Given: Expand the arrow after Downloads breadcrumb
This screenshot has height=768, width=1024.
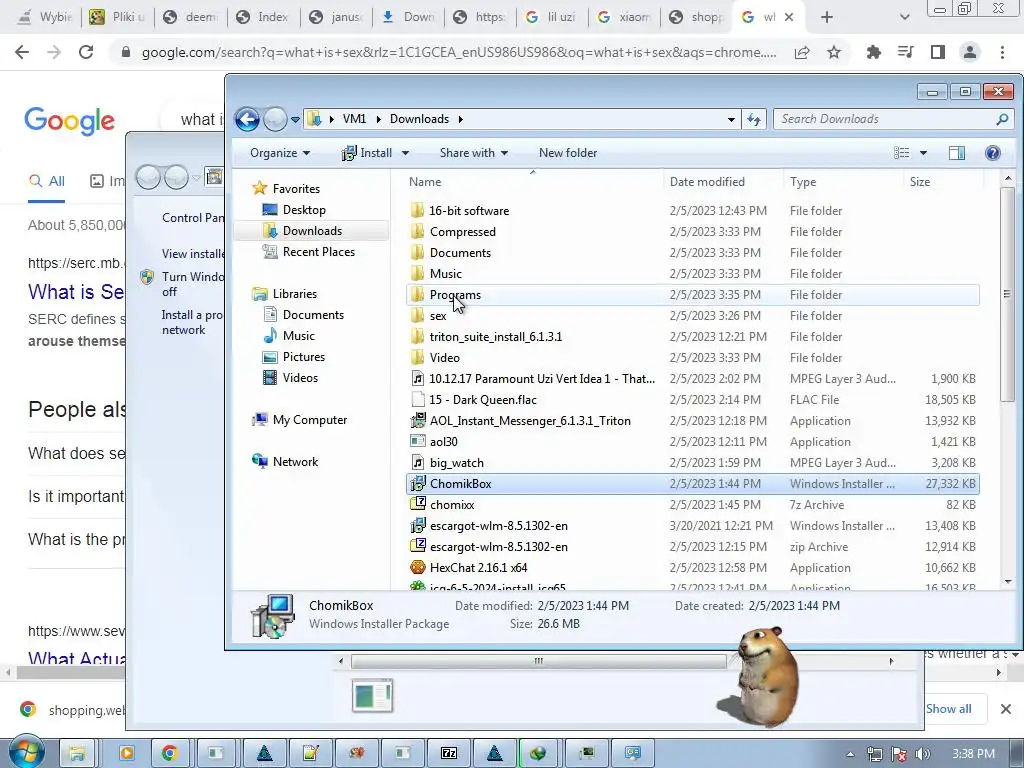Looking at the screenshot, I should [x=460, y=120].
